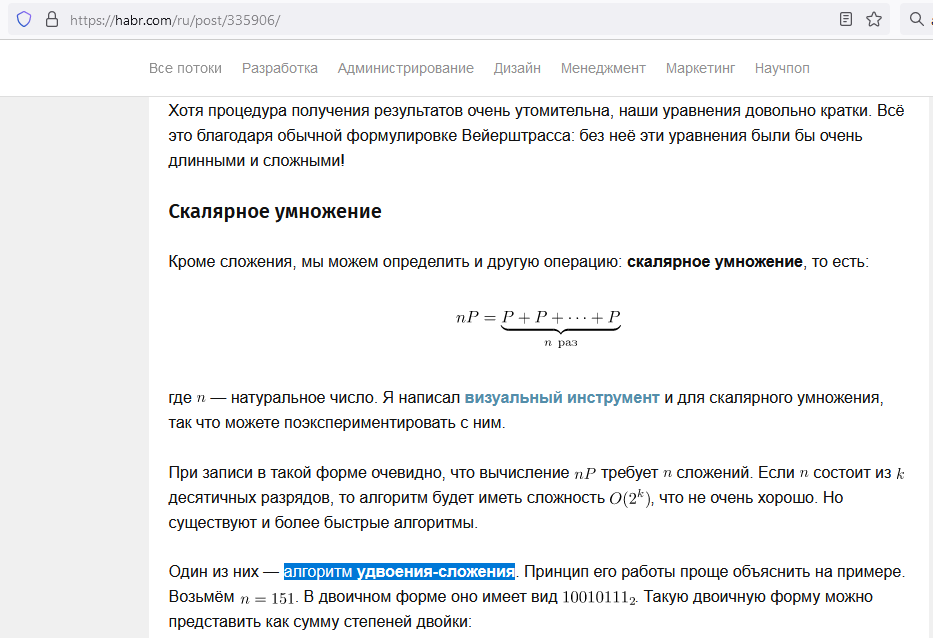Open the Научпоп section
Screen dimensions: 933x638
[782, 68]
